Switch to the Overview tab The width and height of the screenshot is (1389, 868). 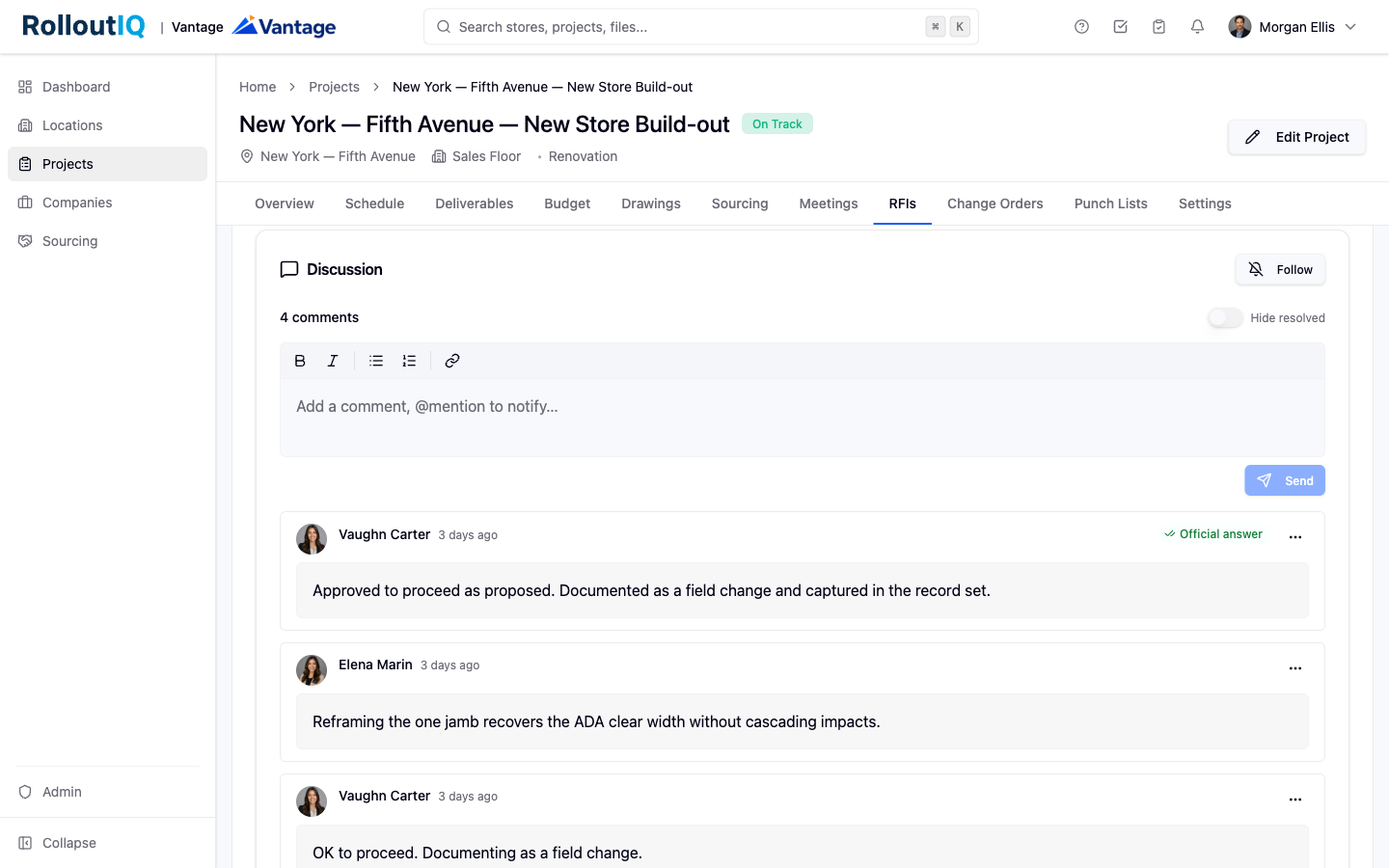tap(285, 203)
